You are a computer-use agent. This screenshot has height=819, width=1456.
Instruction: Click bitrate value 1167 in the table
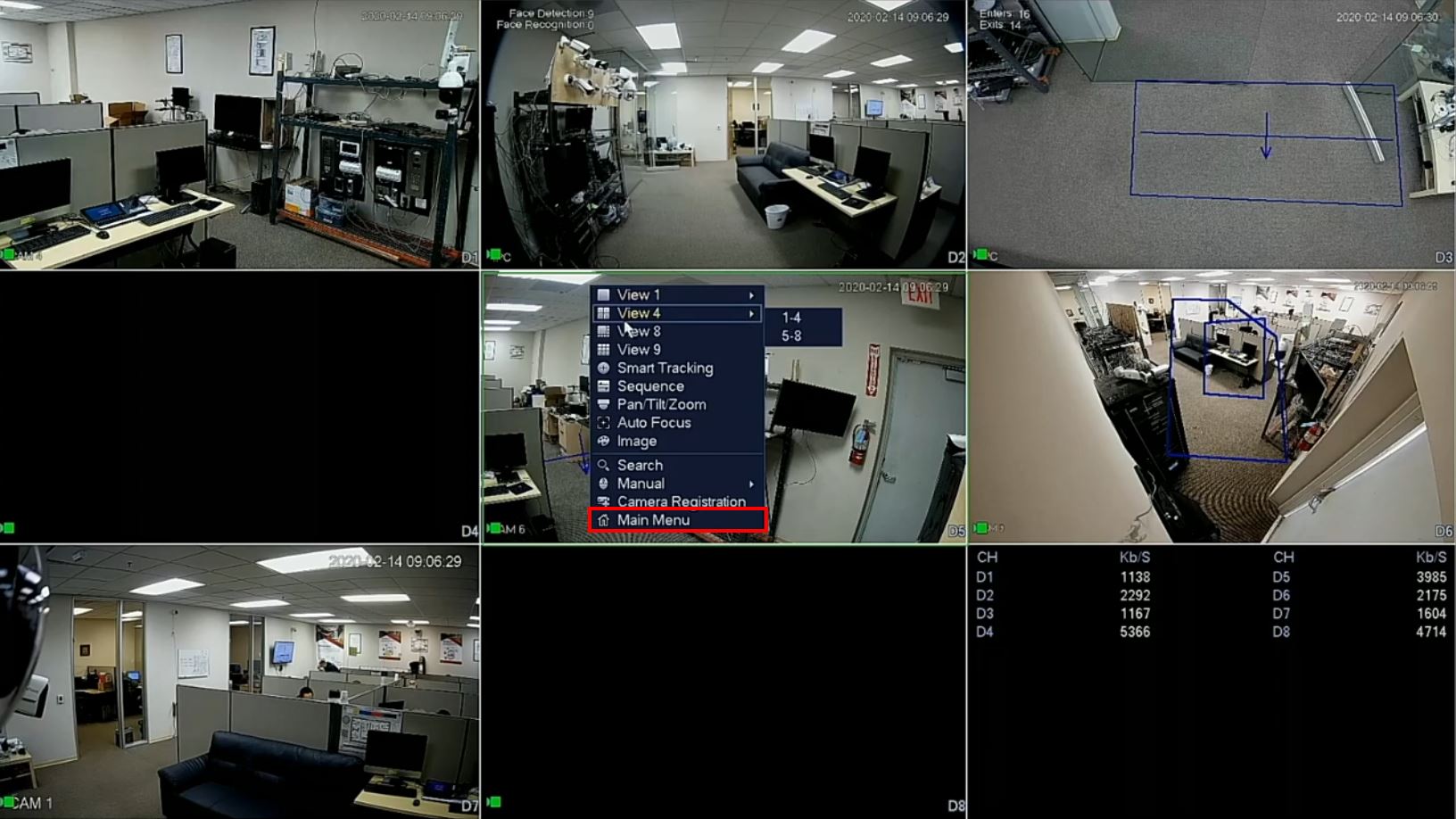pyautogui.click(x=1135, y=614)
